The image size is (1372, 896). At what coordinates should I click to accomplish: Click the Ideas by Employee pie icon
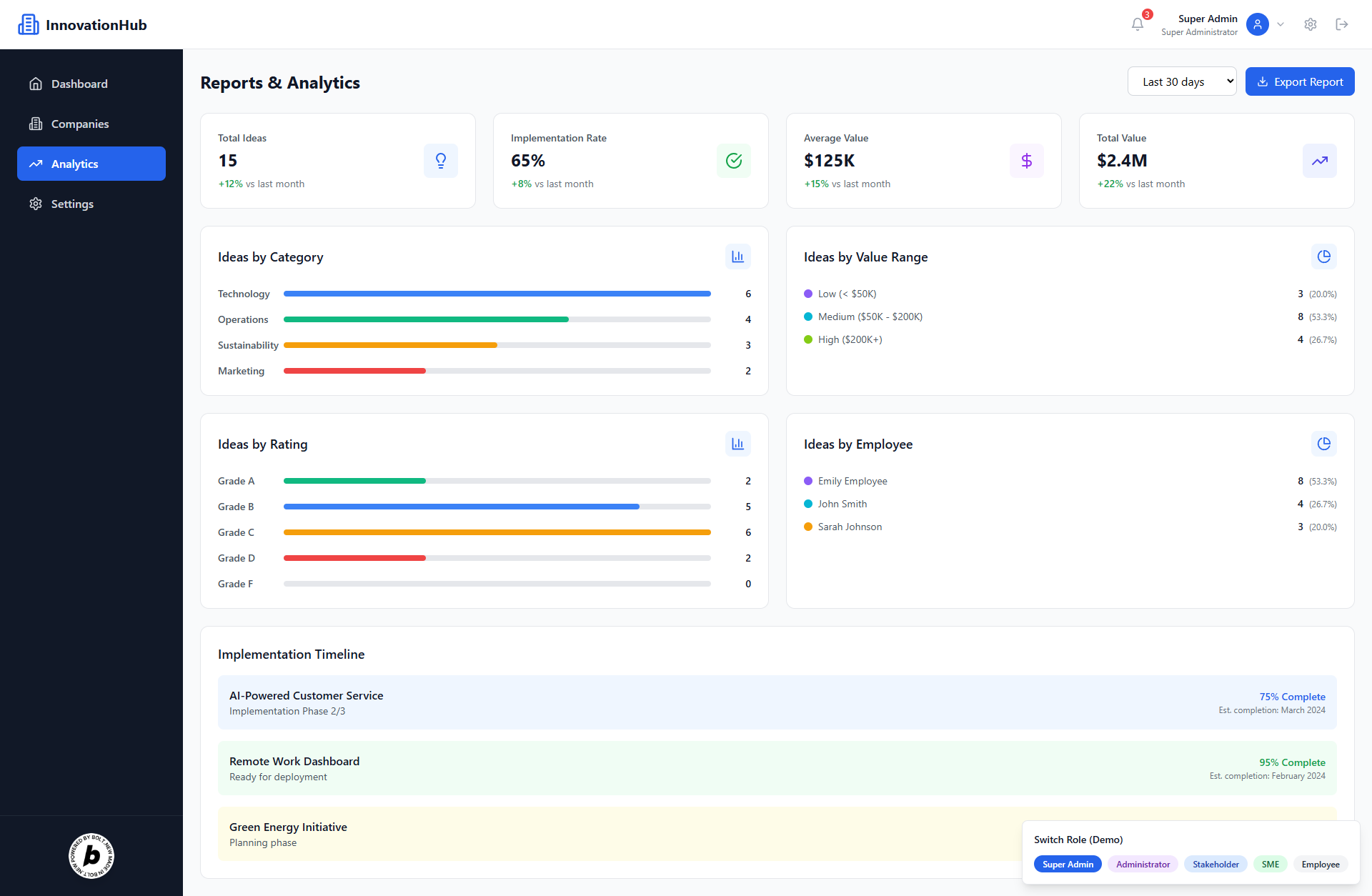click(x=1323, y=444)
